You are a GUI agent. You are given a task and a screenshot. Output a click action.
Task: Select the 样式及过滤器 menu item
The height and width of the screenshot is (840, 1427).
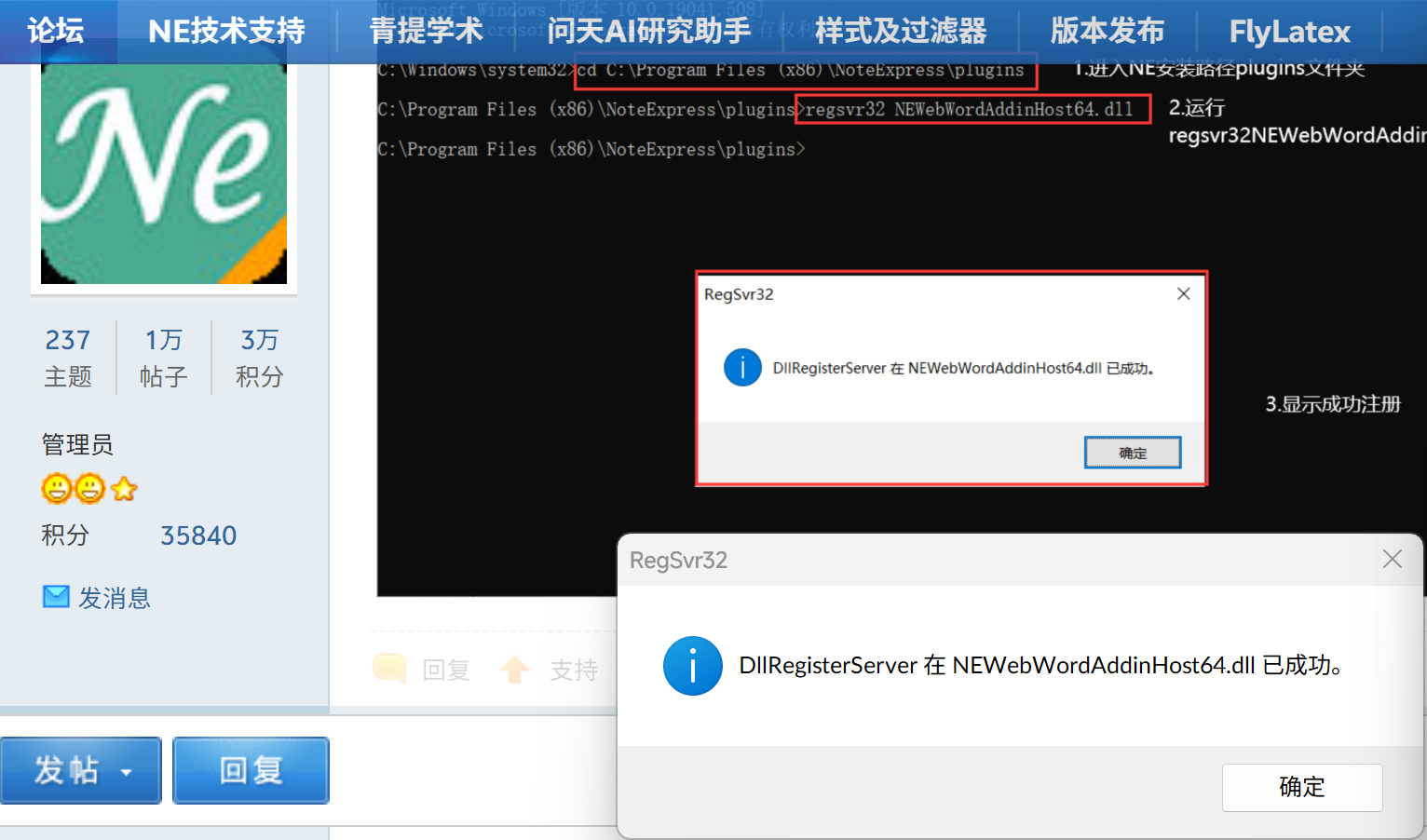901,31
